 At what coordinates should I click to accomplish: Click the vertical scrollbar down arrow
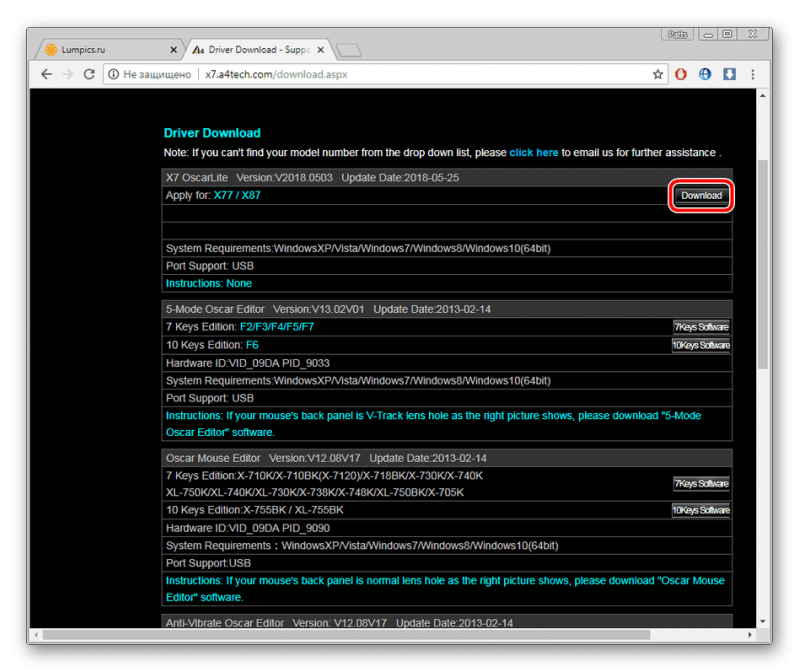click(x=763, y=621)
